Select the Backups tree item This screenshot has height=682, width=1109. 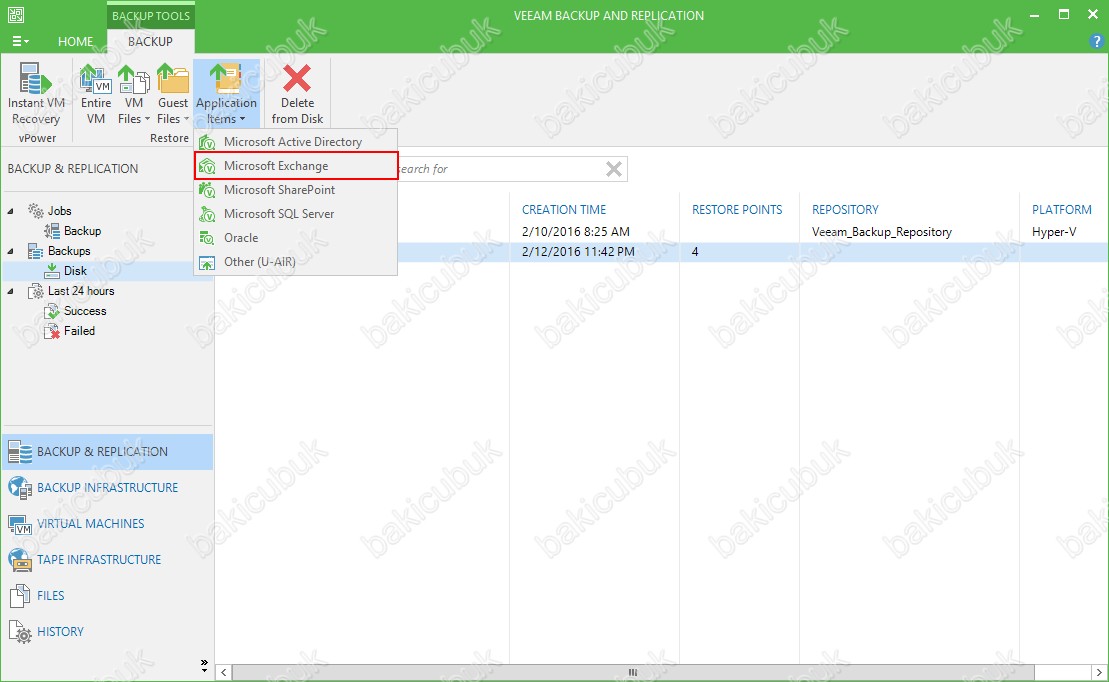(x=69, y=250)
